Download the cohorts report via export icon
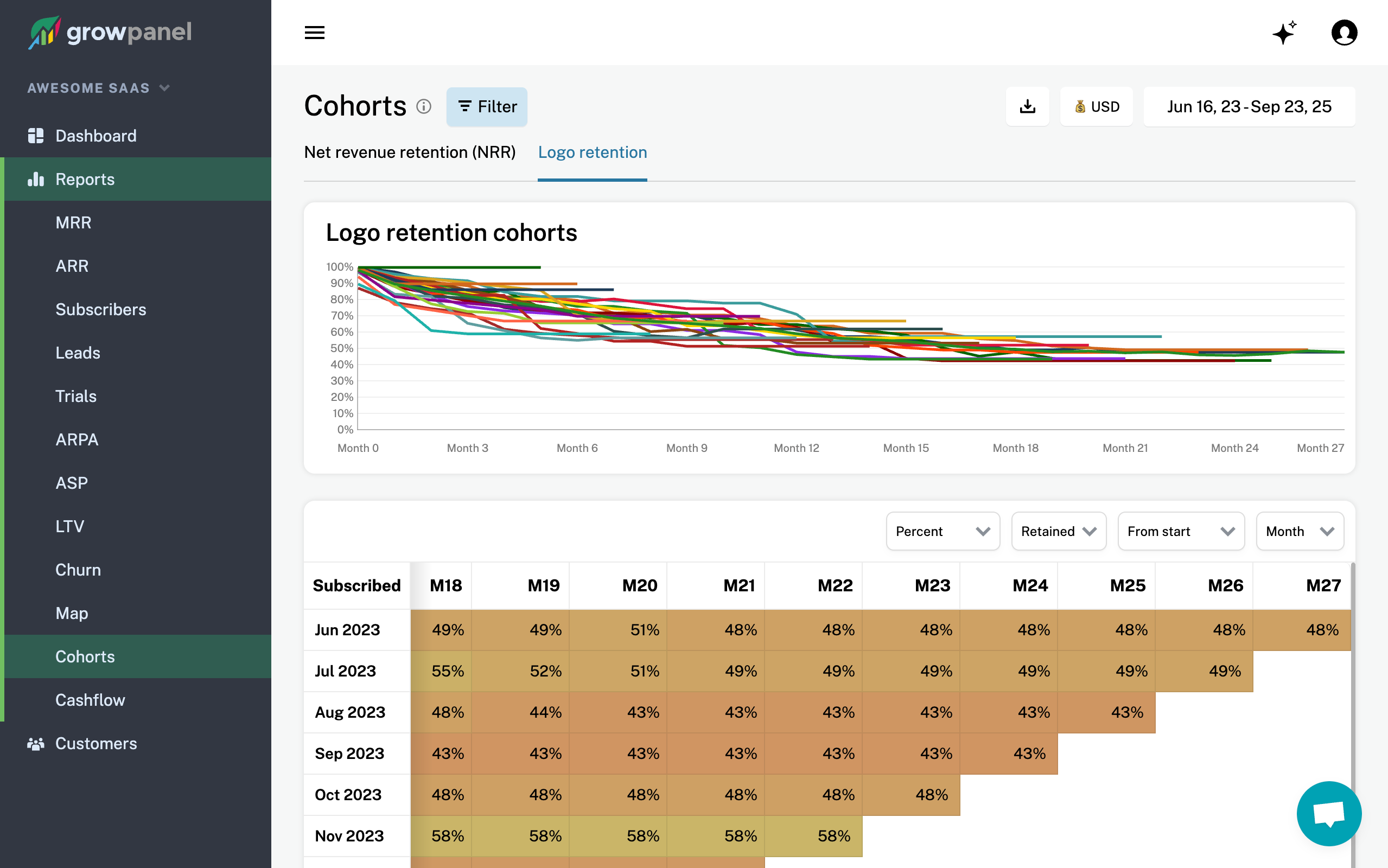 tap(1028, 106)
